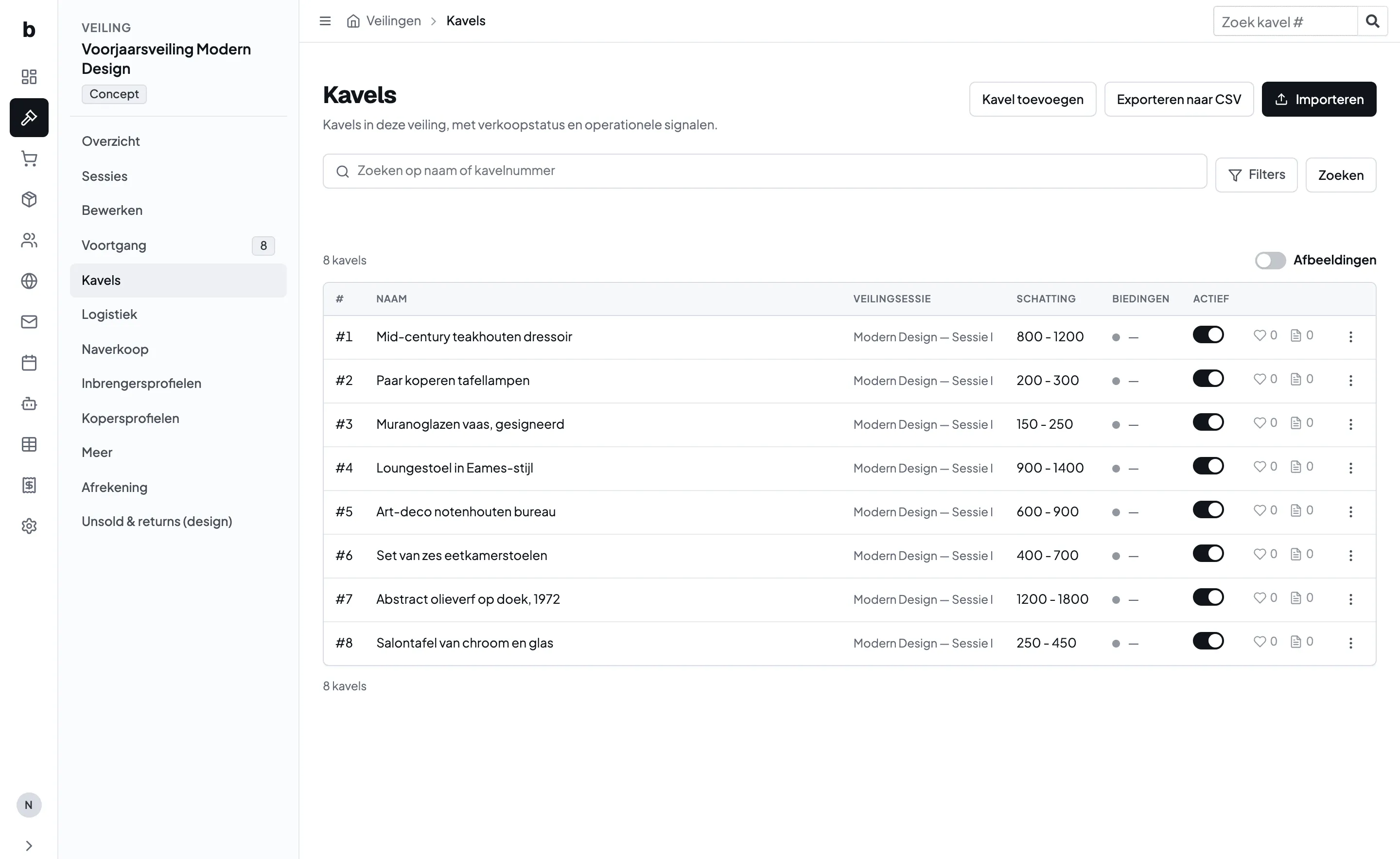Image resolution: width=1400 pixels, height=859 pixels.
Task: Toggle active switch for Paar koperen tafellampen
Action: coord(1208,378)
